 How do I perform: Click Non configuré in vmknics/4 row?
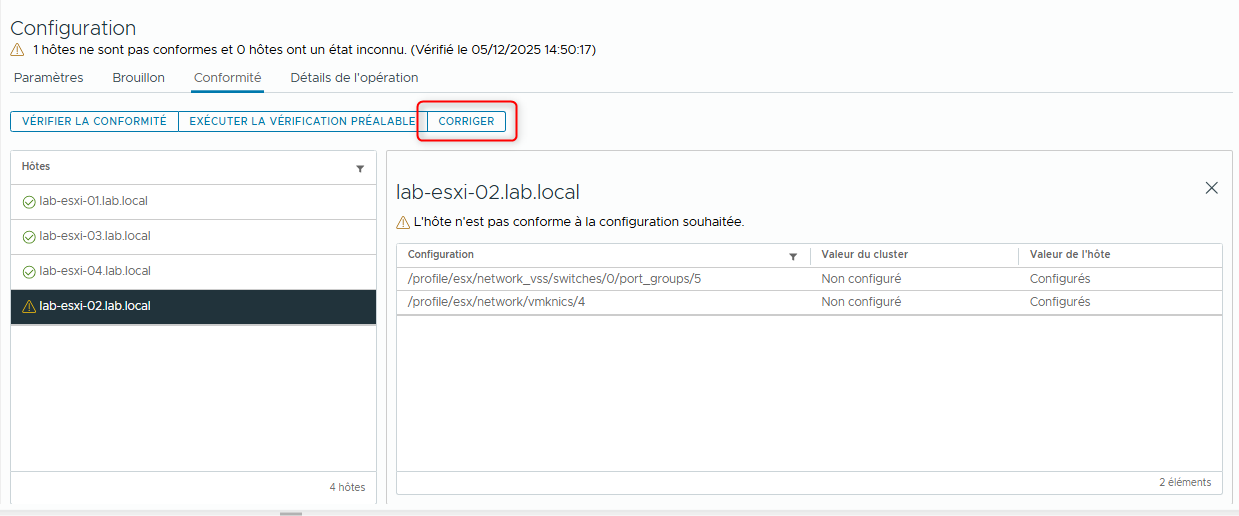point(861,301)
